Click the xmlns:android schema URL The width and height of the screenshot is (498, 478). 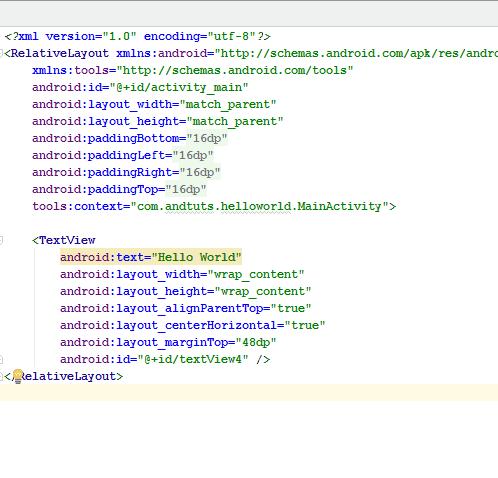356,53
